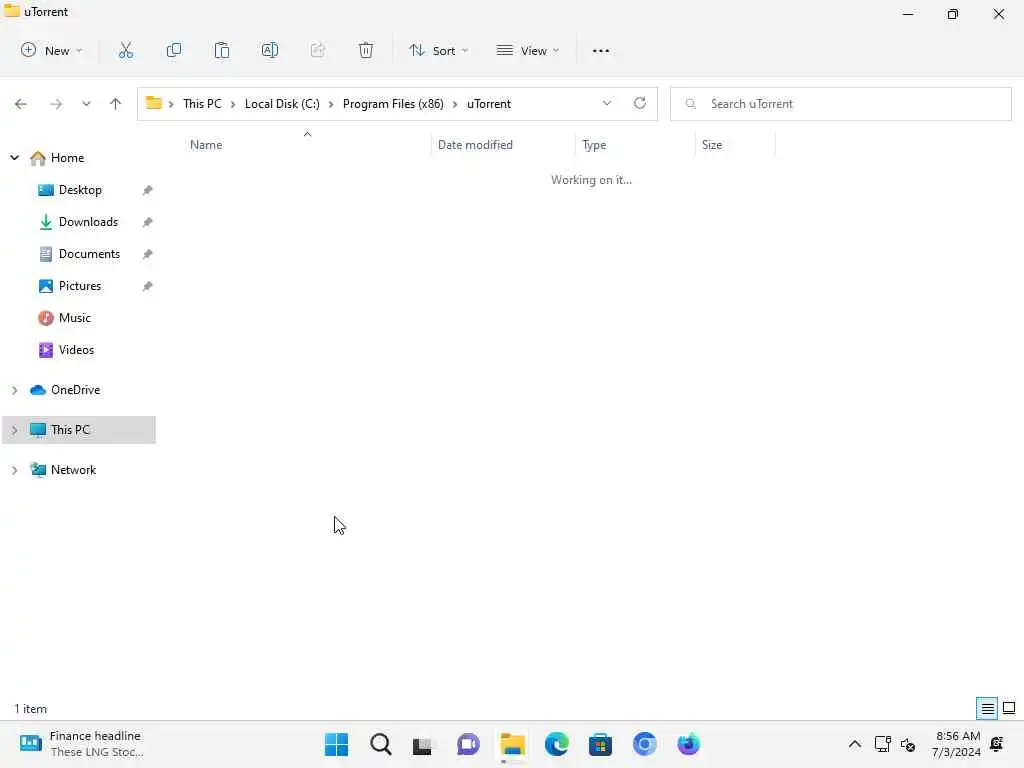Launch Chromium browser from taskbar

pyautogui.click(x=645, y=744)
